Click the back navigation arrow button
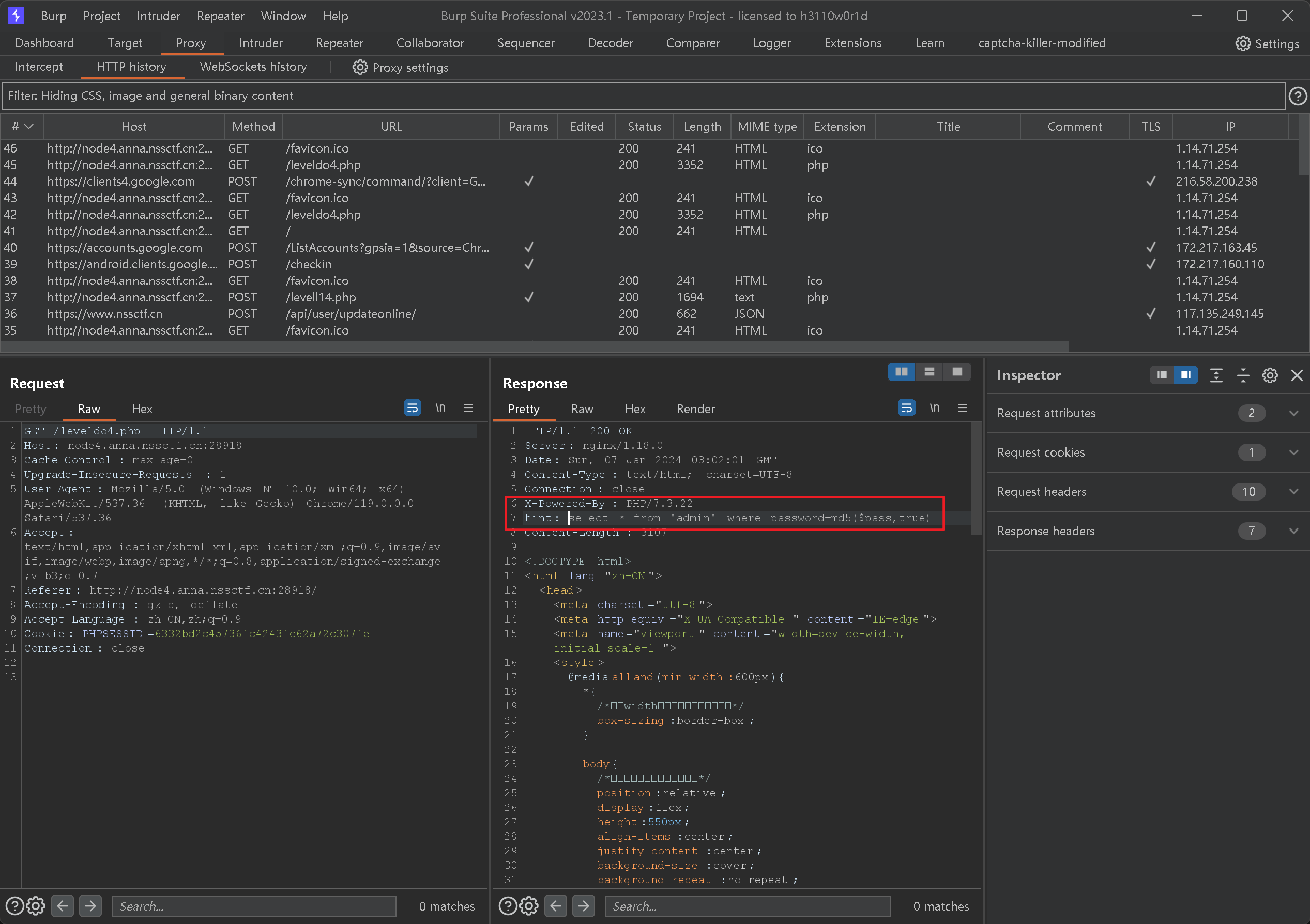The image size is (1310, 924). click(x=62, y=905)
